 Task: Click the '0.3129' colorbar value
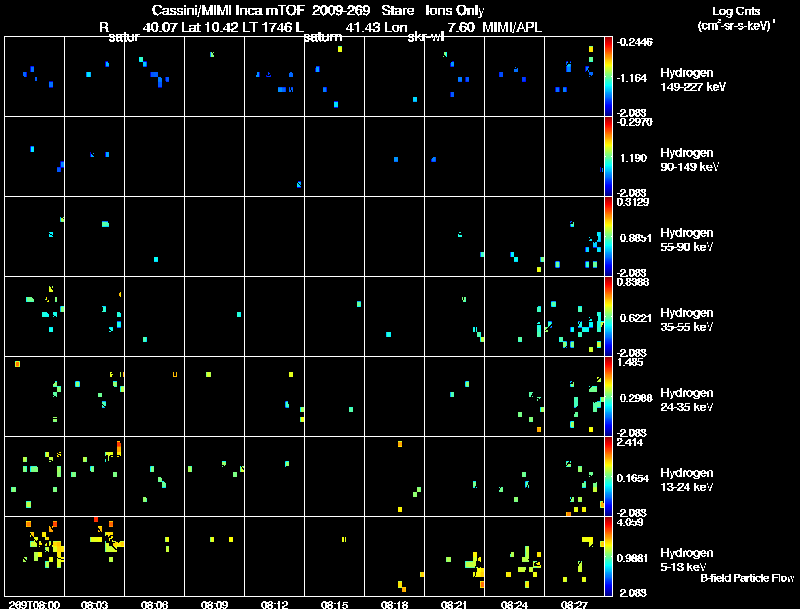(633, 202)
